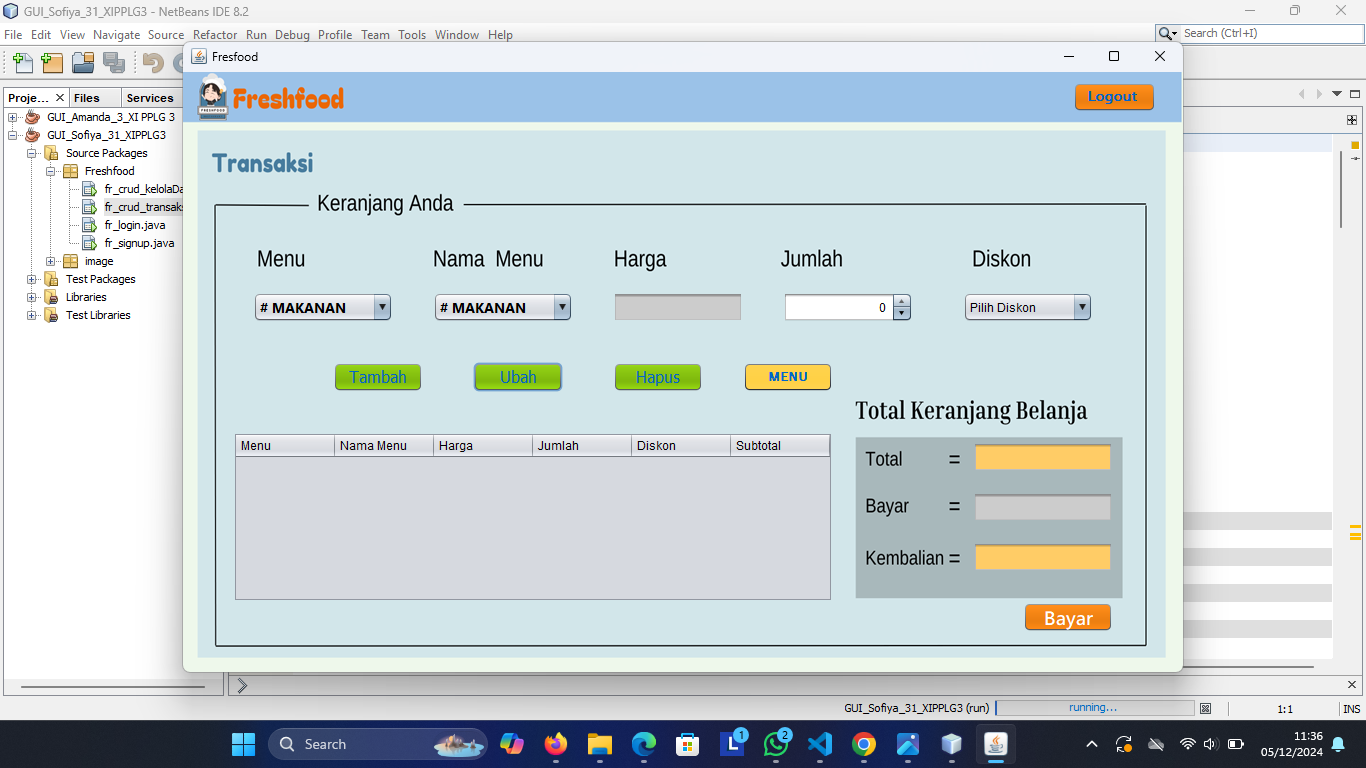Expand the Libraries tree node

click(x=32, y=297)
